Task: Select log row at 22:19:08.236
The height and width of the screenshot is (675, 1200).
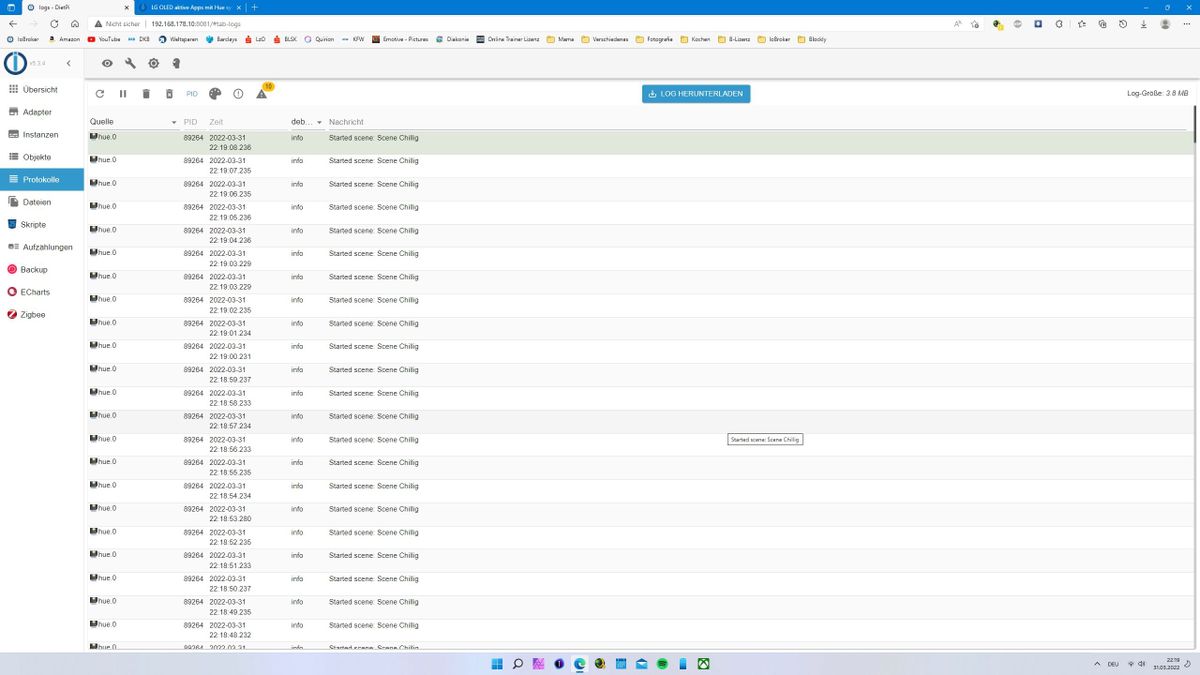Action: tap(641, 142)
